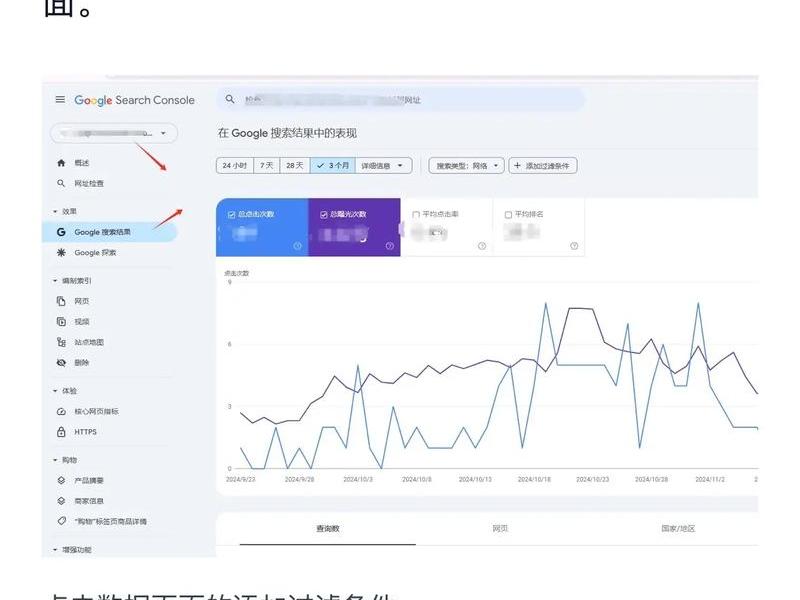Switch to the 网页 tab below the chart
The width and height of the screenshot is (800, 600).
point(500,529)
